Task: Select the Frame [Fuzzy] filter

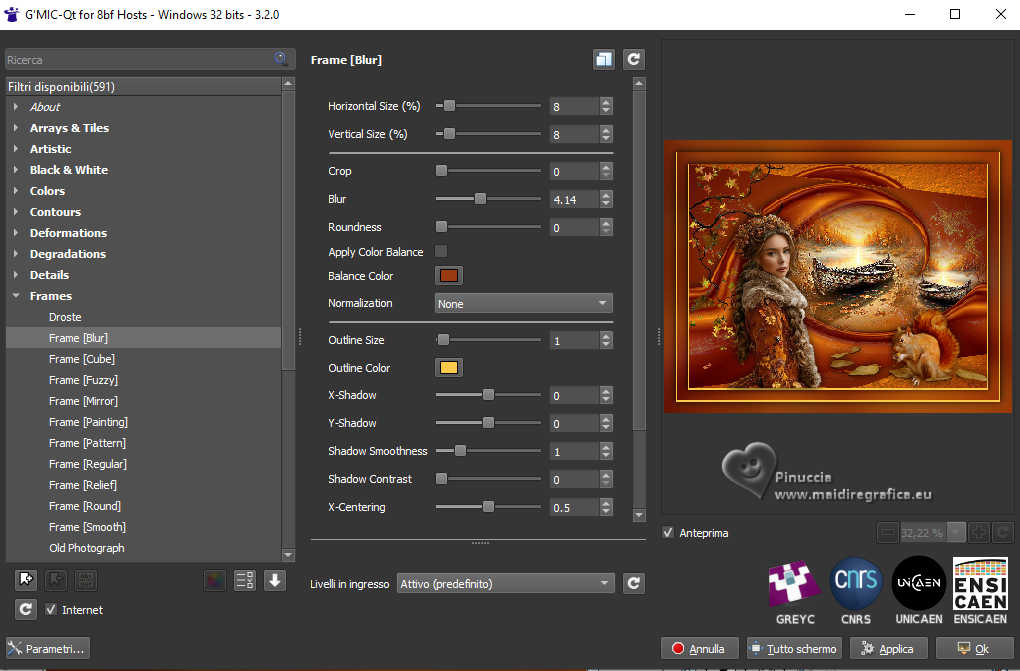Action: click(83, 380)
